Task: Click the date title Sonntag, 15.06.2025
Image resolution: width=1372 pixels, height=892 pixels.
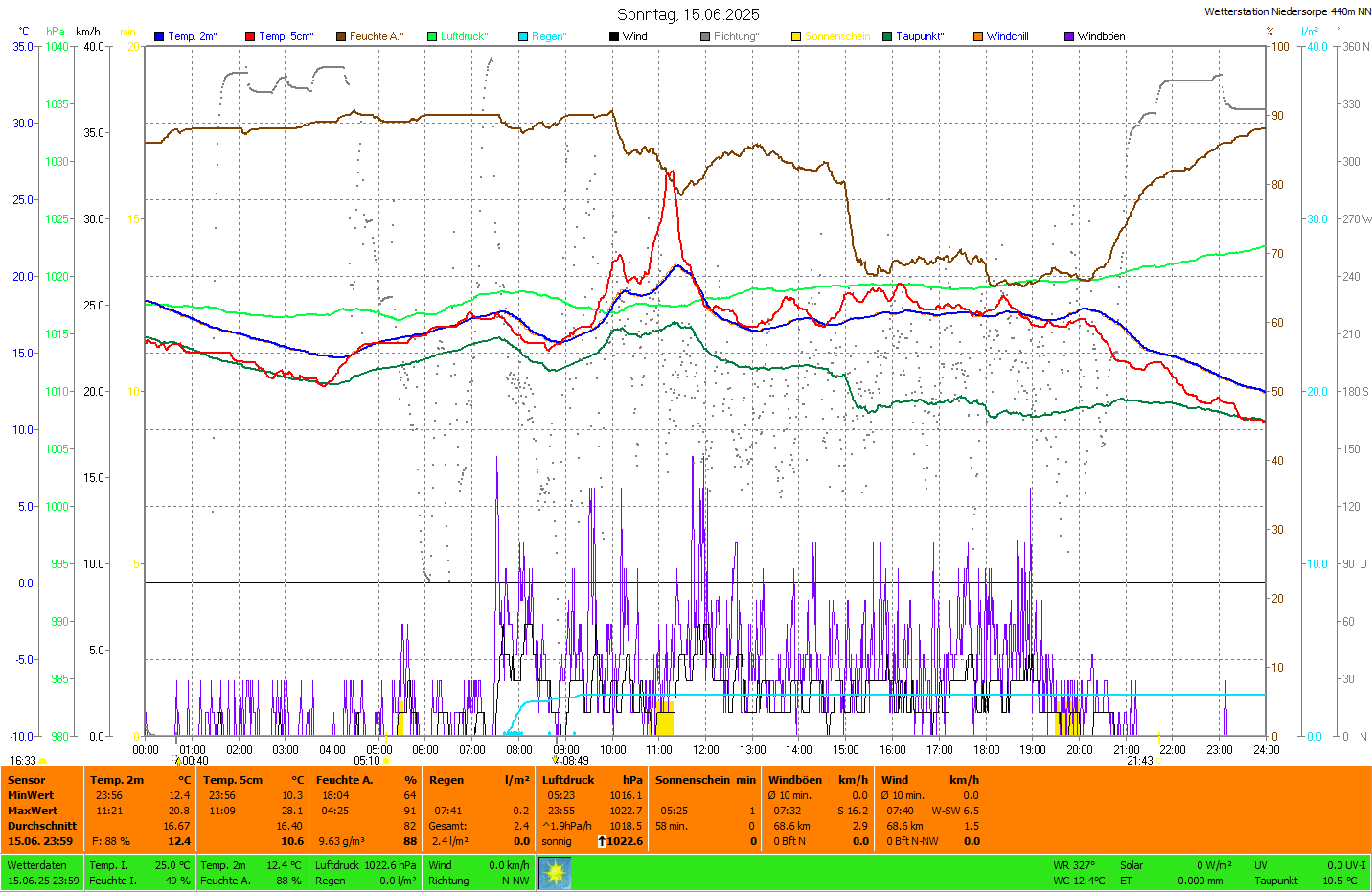Action: point(687,14)
